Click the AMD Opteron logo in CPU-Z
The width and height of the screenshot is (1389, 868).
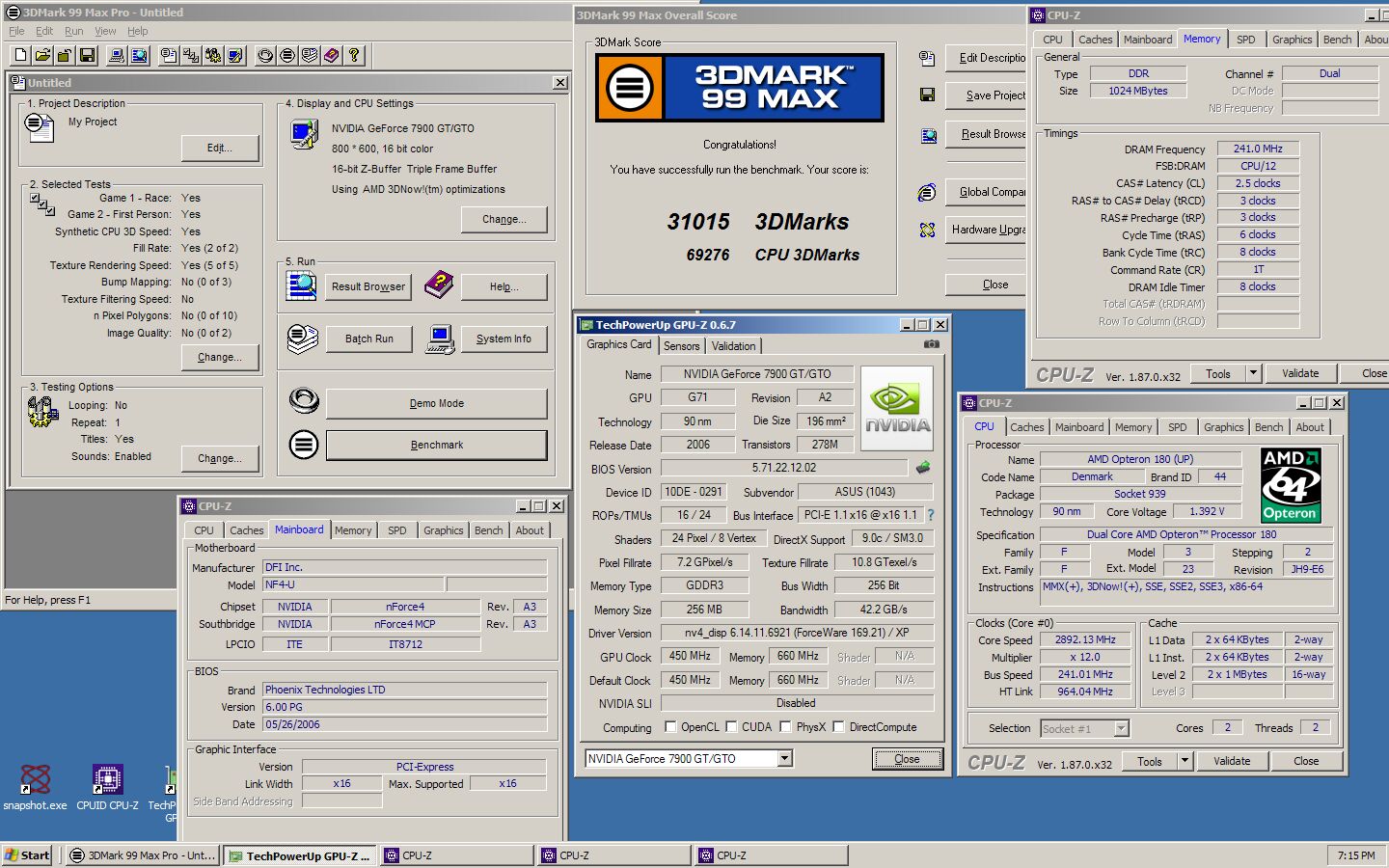tap(1291, 485)
